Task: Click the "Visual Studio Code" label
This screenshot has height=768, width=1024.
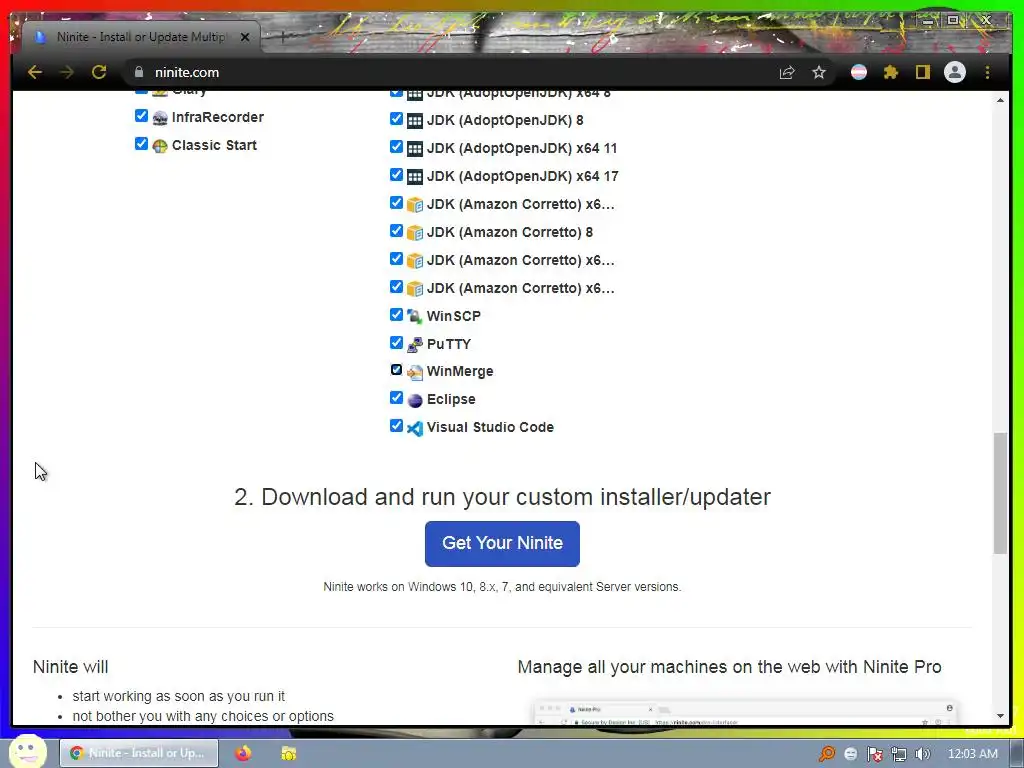Action: click(490, 427)
